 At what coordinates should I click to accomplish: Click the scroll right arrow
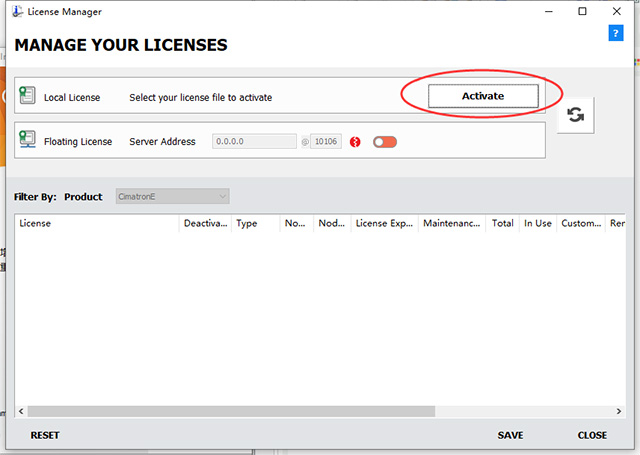[x=619, y=411]
